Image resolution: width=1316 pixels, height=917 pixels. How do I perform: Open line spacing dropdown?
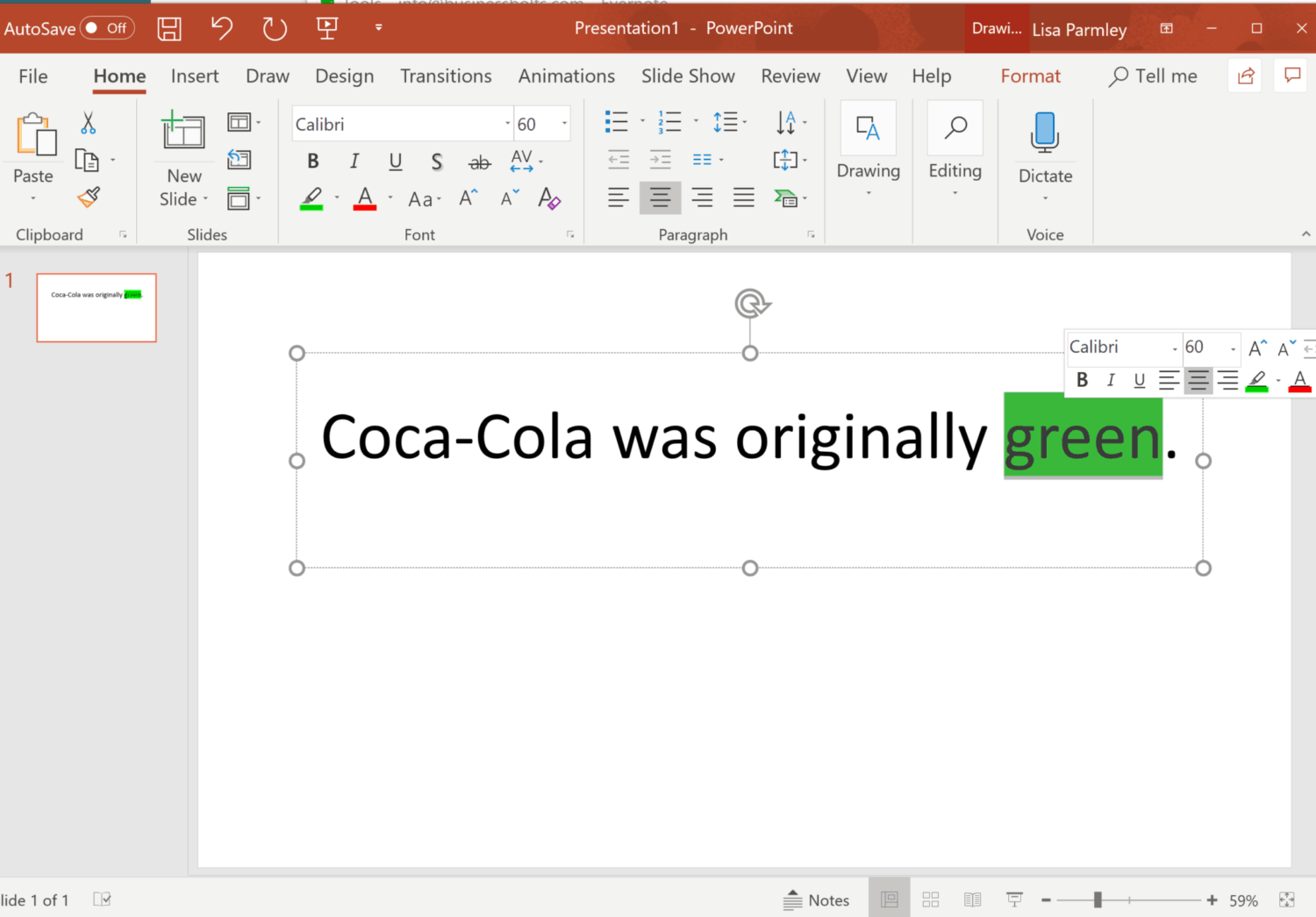click(730, 122)
